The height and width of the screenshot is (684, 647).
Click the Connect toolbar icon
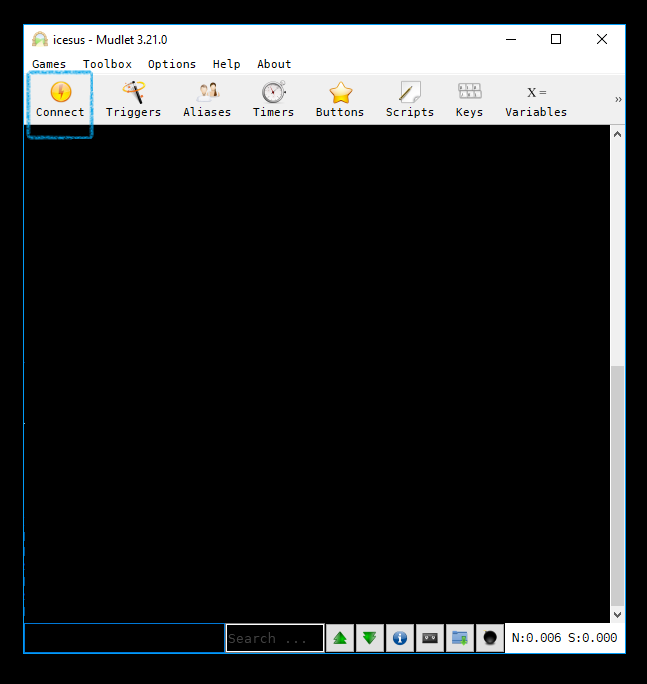click(x=60, y=100)
